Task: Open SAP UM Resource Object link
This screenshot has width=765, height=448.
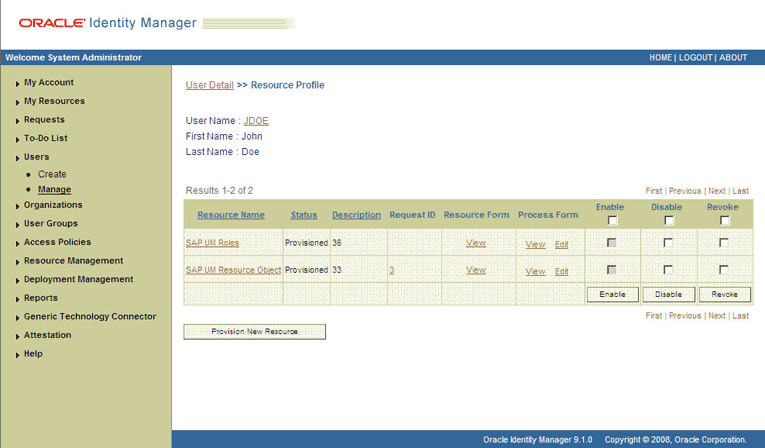Action: tap(233, 269)
